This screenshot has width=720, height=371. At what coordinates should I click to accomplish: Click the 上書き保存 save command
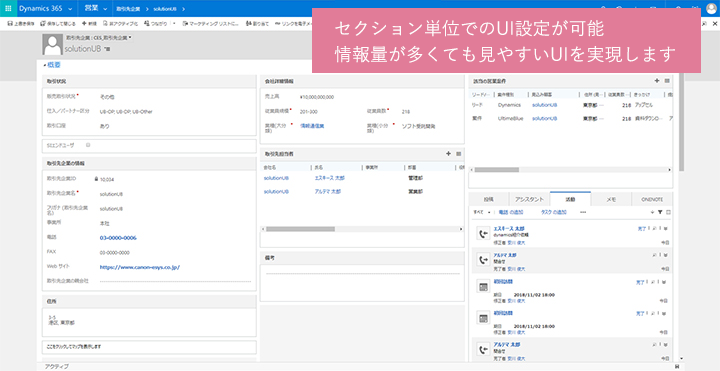coord(21,23)
